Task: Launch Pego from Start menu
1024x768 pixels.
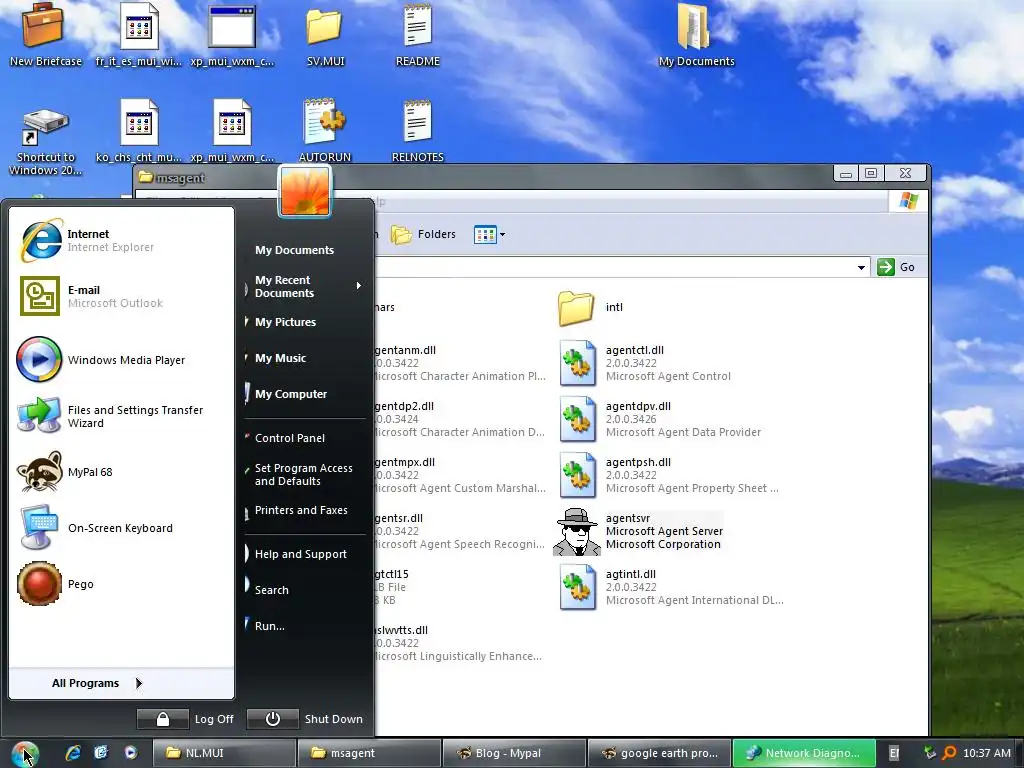Action: tap(121, 584)
